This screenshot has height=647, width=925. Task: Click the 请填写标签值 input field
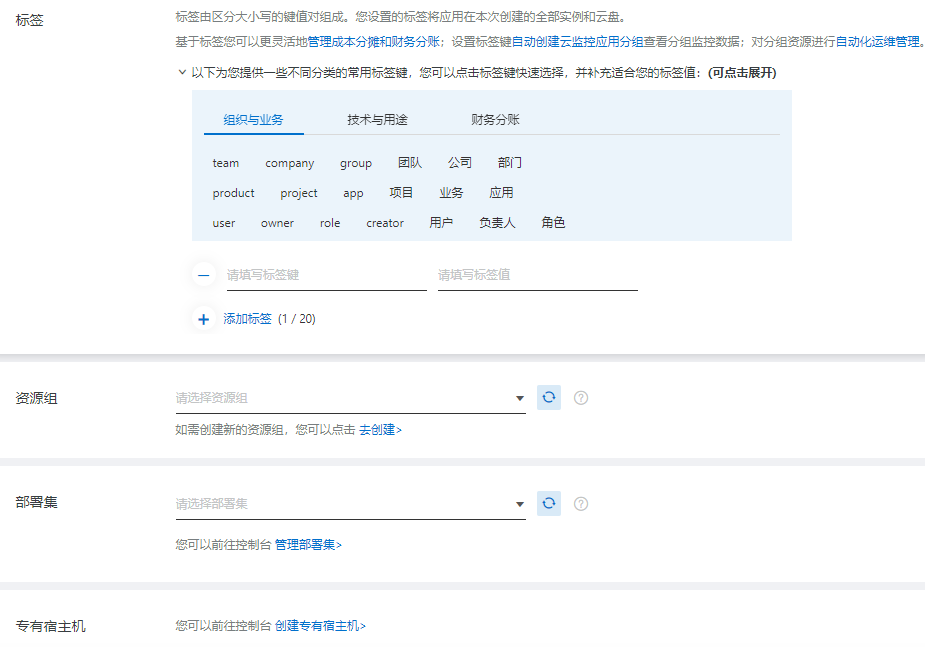pos(537,274)
